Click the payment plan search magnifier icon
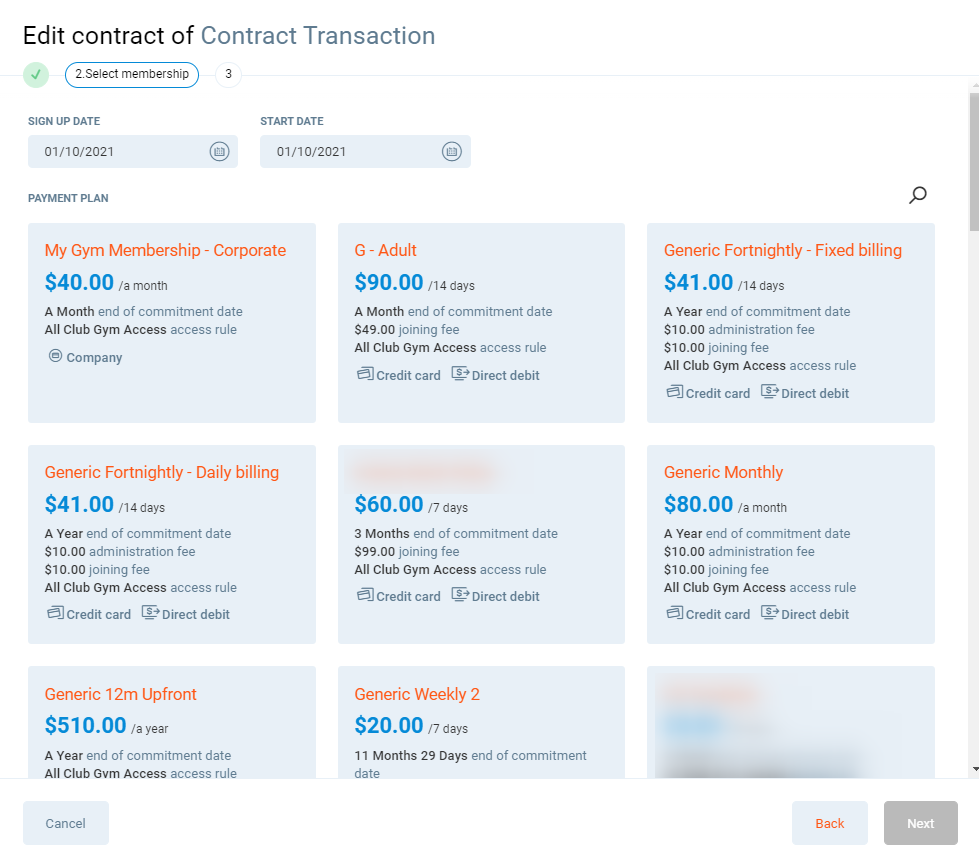The image size is (979, 866). (x=917, y=195)
